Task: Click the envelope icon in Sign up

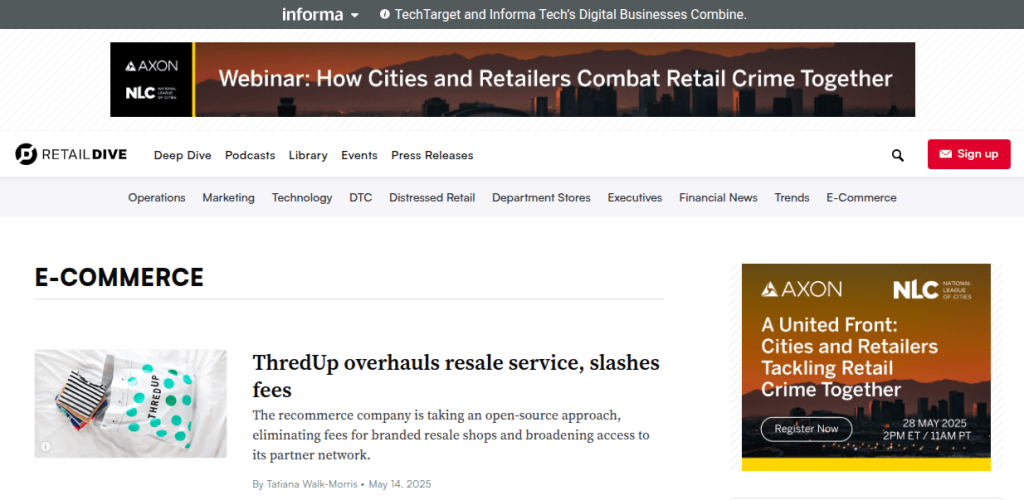Action: (946, 154)
